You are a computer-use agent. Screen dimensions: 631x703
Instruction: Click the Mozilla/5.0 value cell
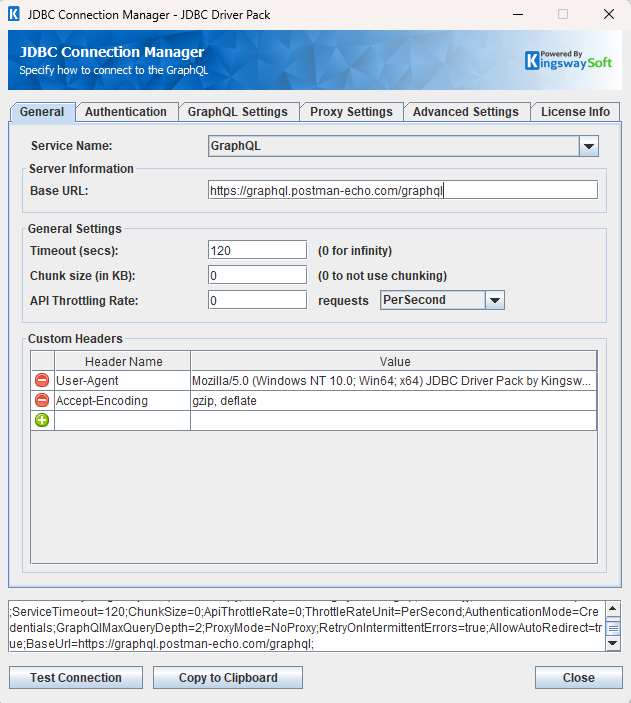[x=393, y=380]
